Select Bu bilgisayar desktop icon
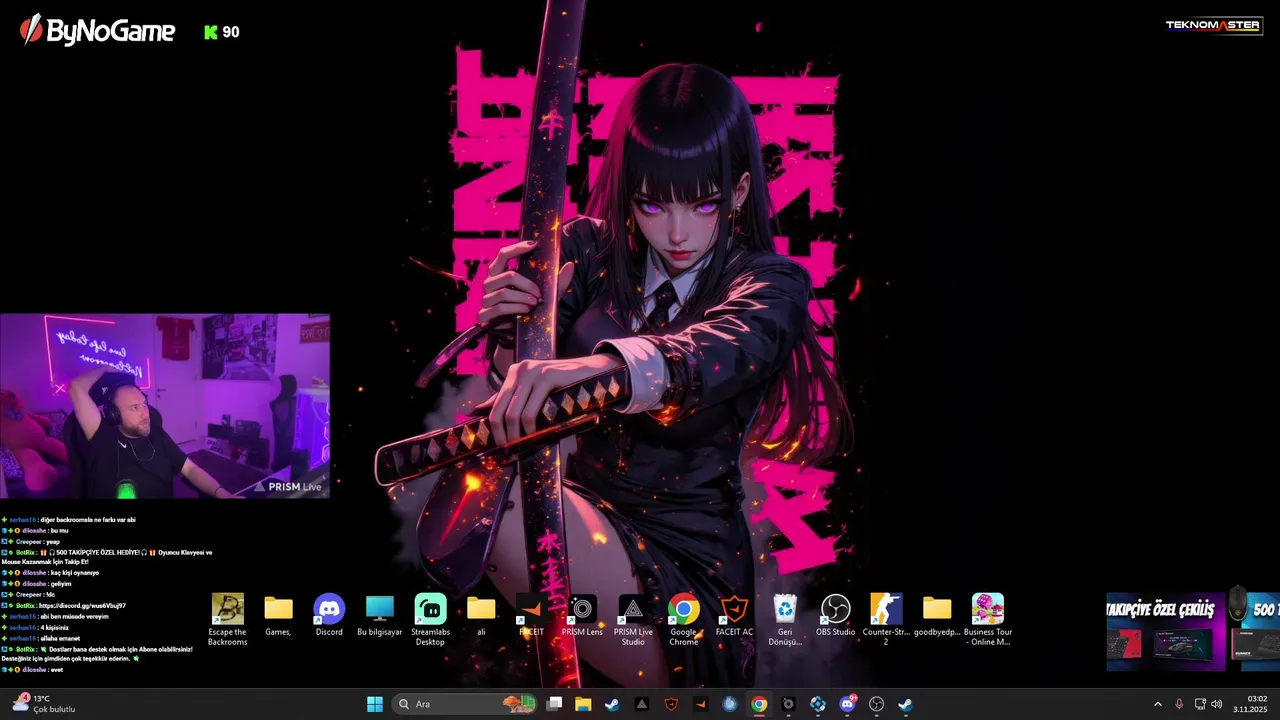The width and height of the screenshot is (1280, 720). click(x=380, y=615)
